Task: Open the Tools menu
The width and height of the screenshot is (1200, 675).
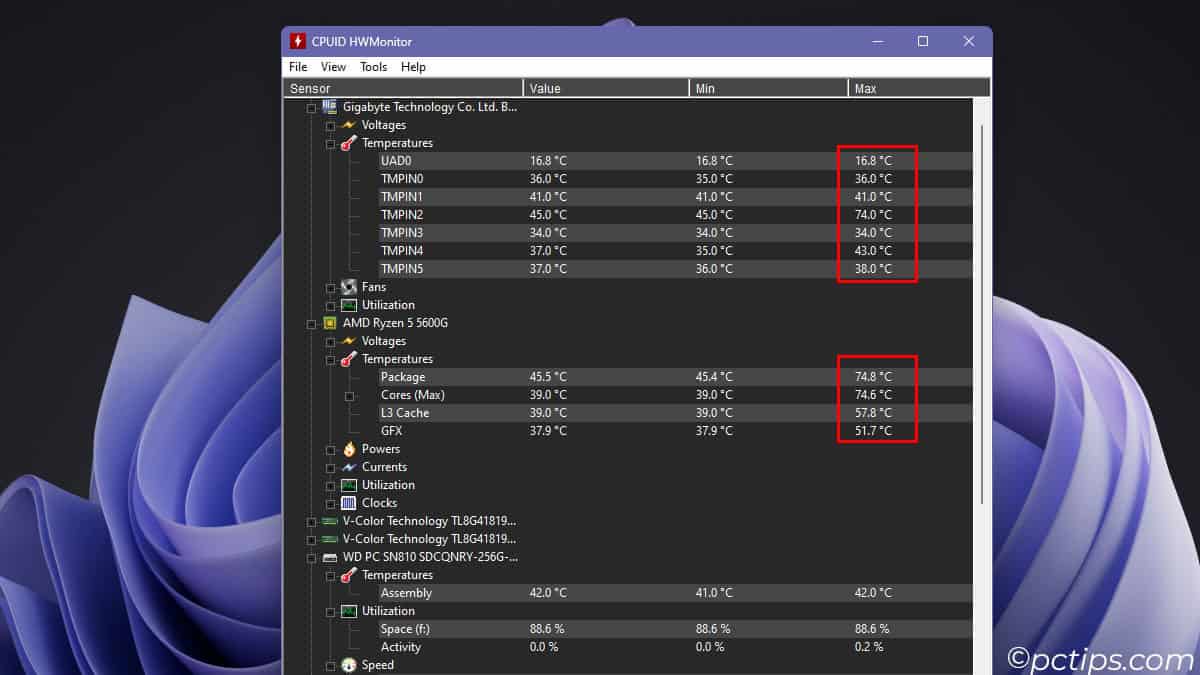Action: pos(373,67)
